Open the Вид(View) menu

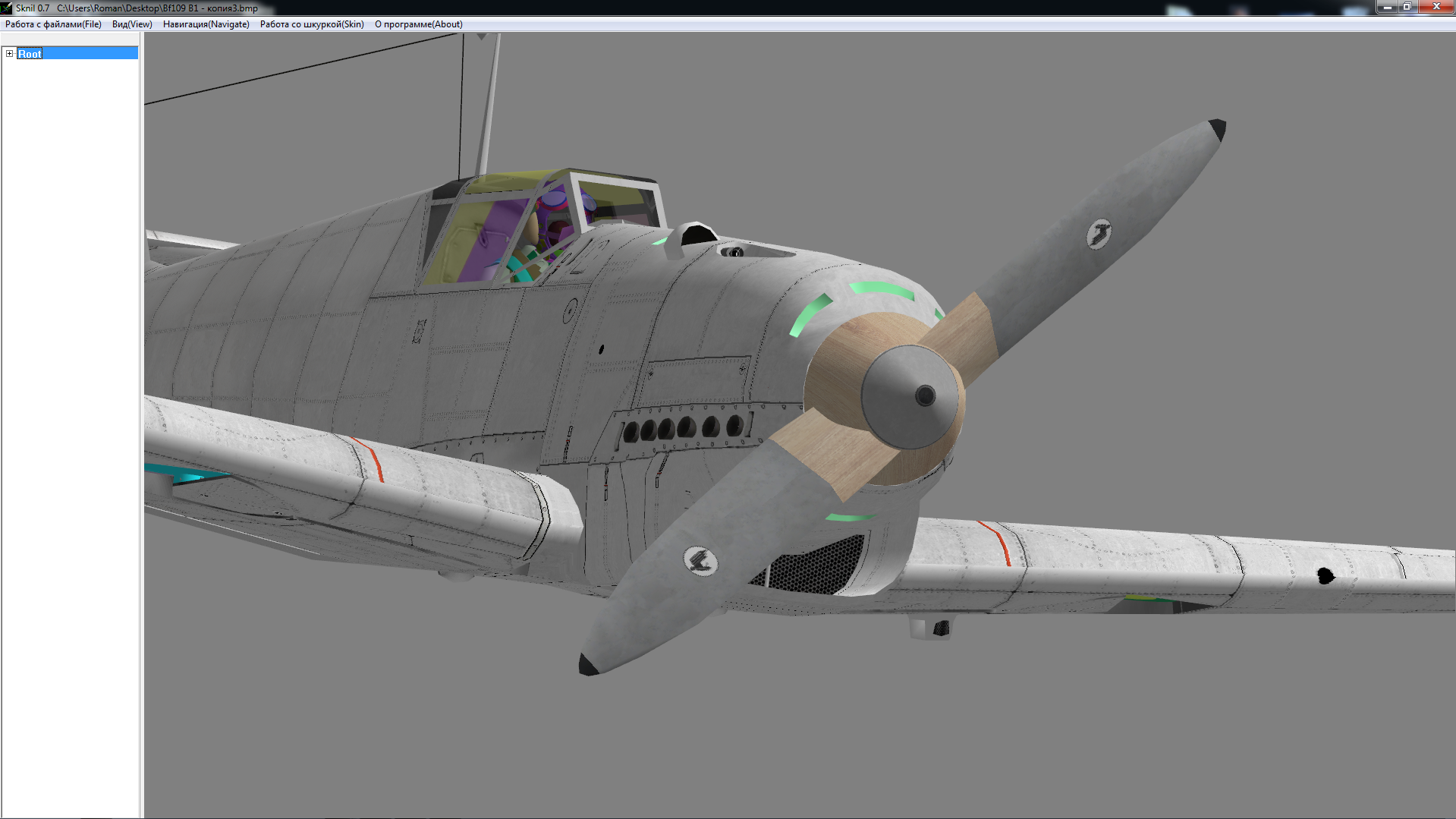pos(132,24)
